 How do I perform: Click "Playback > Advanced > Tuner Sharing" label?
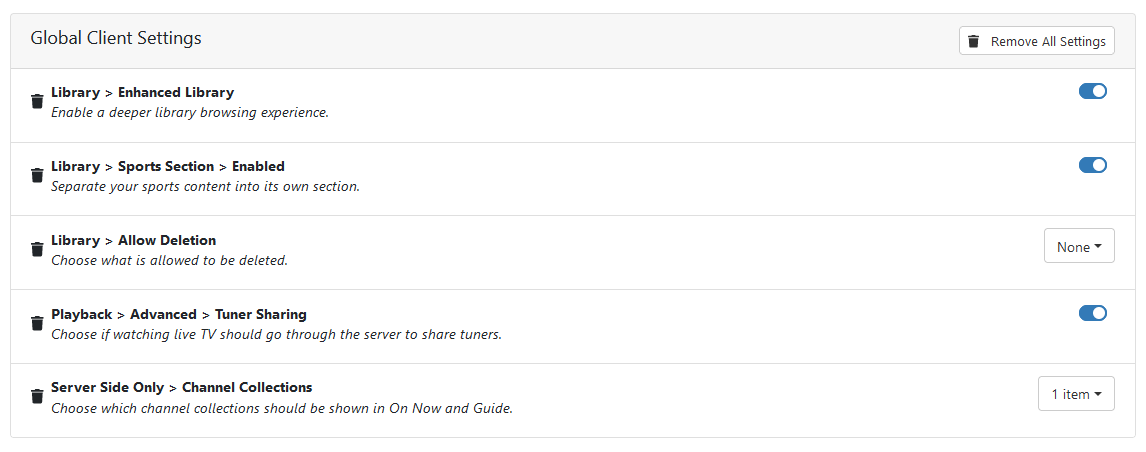tap(179, 314)
